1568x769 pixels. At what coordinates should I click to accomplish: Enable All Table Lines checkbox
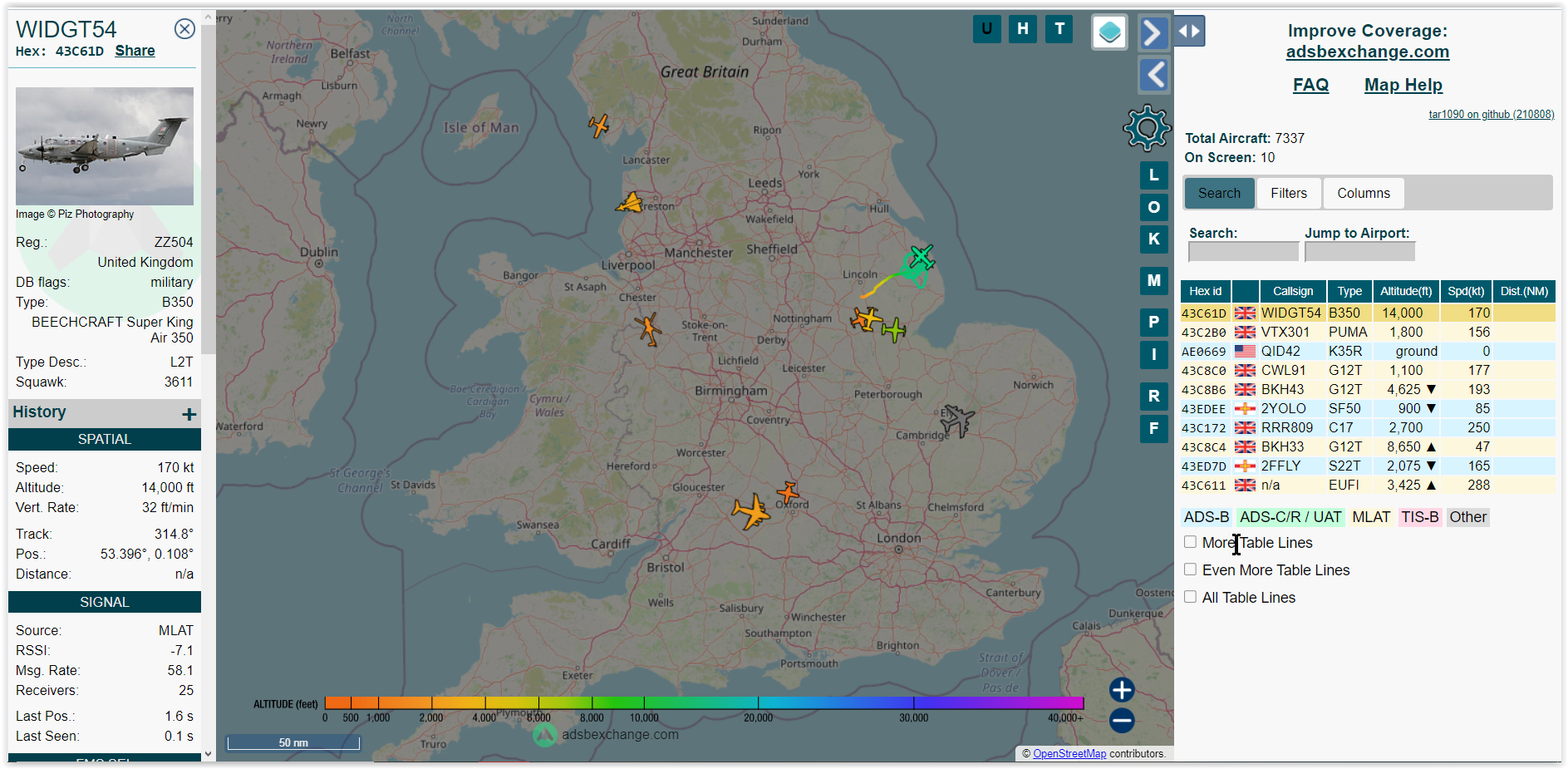(x=1190, y=597)
